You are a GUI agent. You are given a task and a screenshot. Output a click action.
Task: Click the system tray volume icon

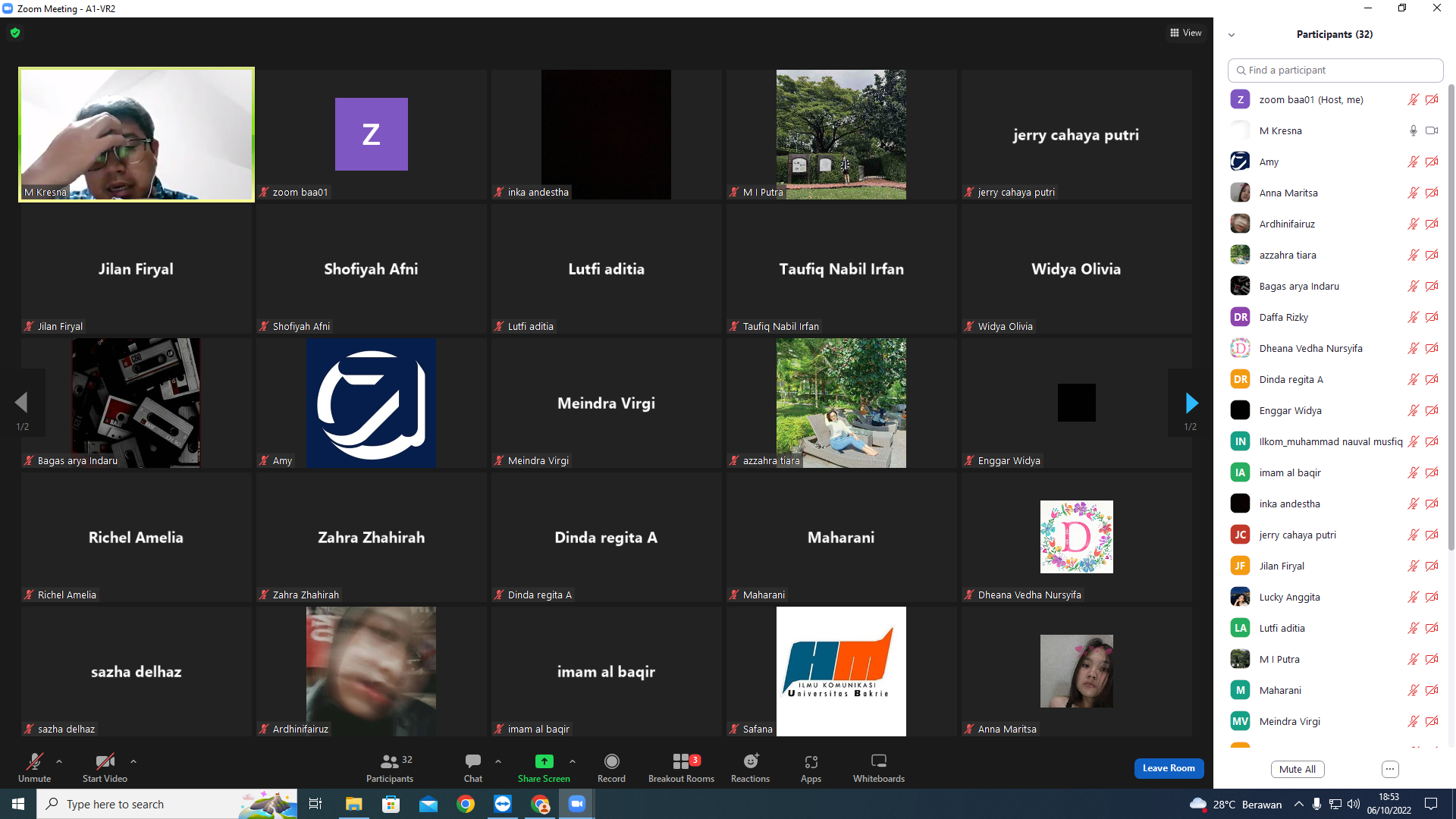[x=1353, y=804]
